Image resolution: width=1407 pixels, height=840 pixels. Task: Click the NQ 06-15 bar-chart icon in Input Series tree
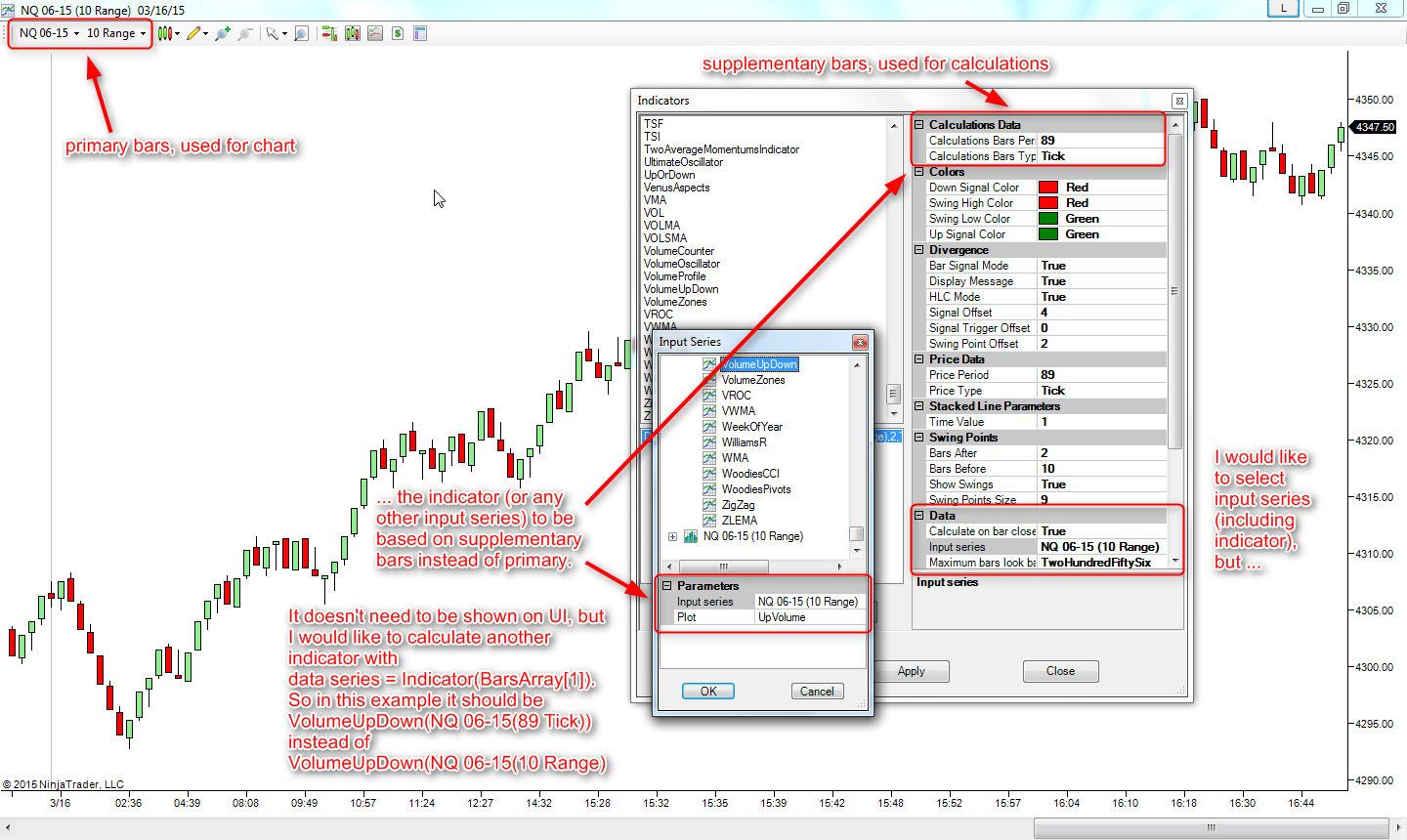691,536
